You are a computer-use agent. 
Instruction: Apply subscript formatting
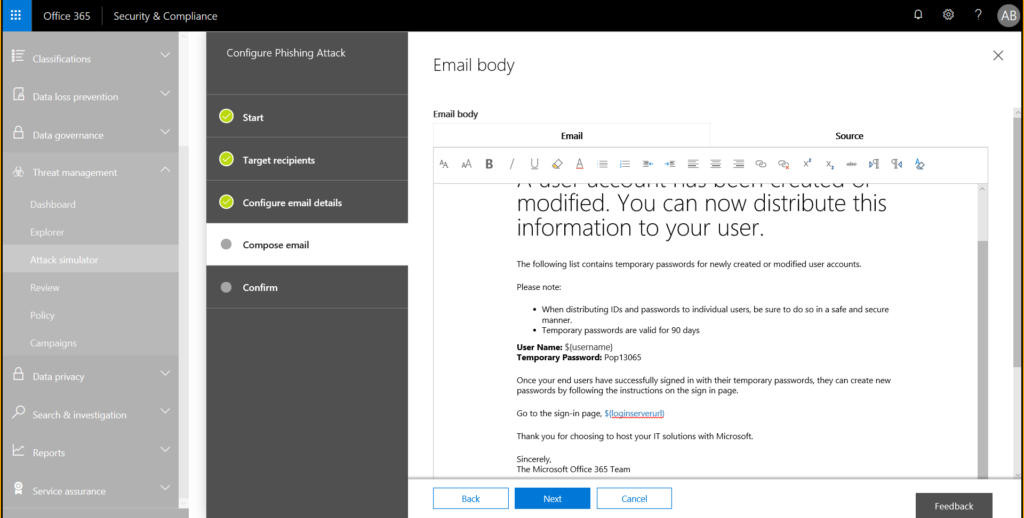(829, 165)
